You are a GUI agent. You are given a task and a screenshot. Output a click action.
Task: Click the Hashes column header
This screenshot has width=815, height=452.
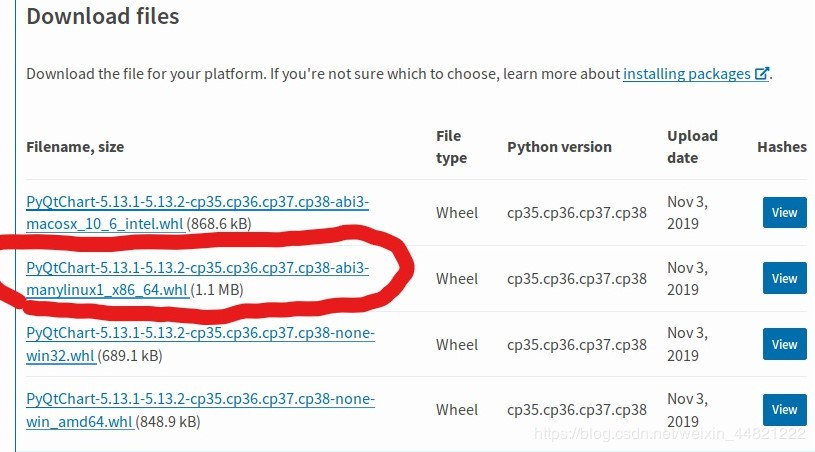[x=782, y=147]
